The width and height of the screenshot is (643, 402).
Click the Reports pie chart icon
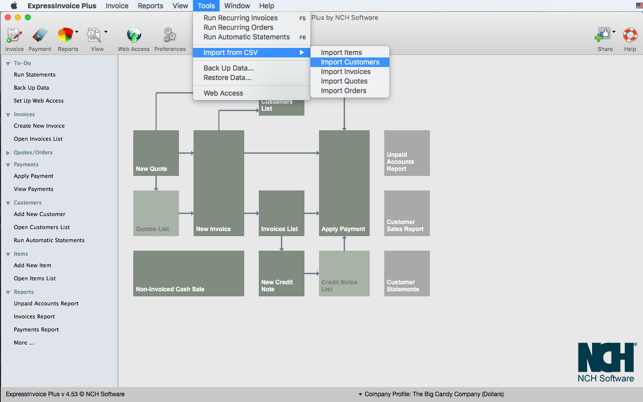66,38
